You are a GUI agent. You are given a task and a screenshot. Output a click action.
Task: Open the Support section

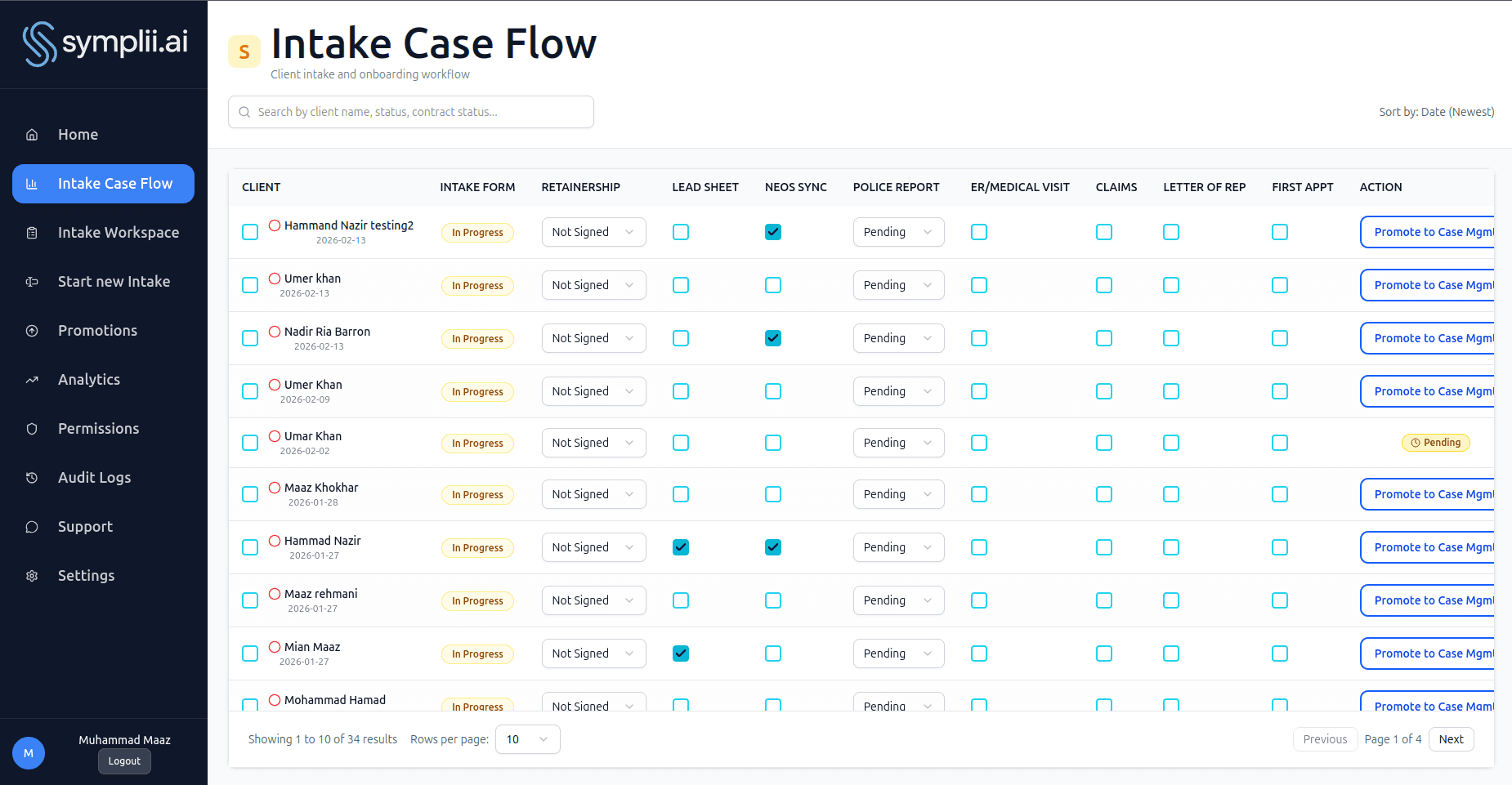pyautogui.click(x=32, y=526)
